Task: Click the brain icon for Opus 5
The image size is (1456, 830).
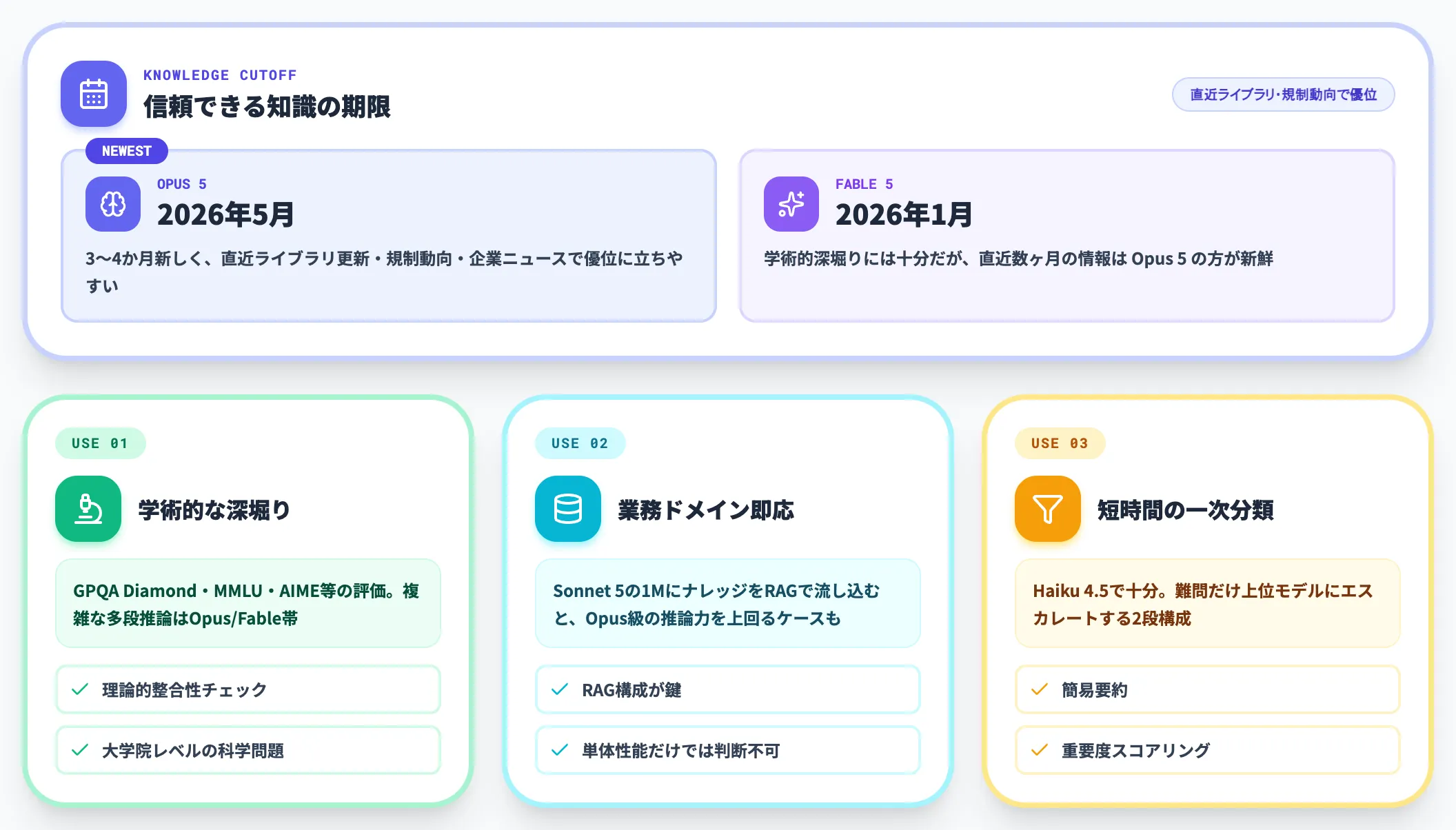Action: coord(113,204)
